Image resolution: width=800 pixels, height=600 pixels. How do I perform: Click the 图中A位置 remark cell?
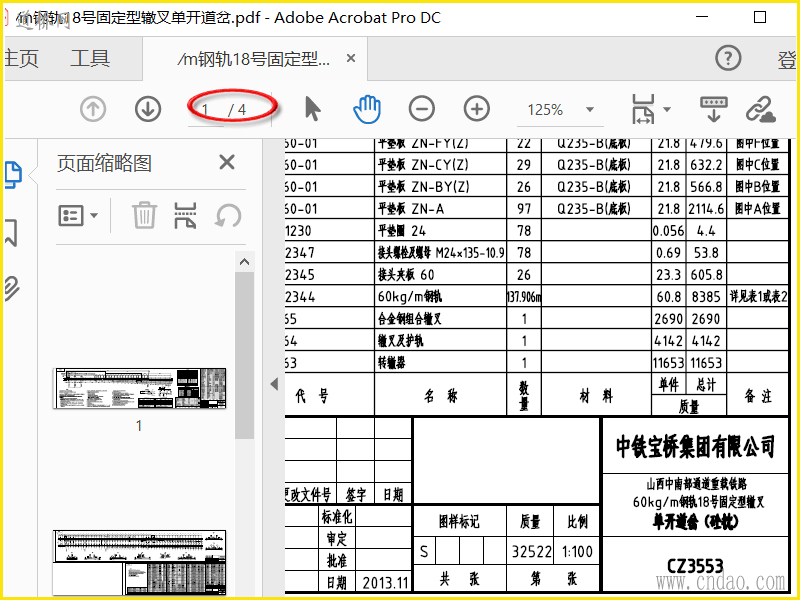point(758,209)
